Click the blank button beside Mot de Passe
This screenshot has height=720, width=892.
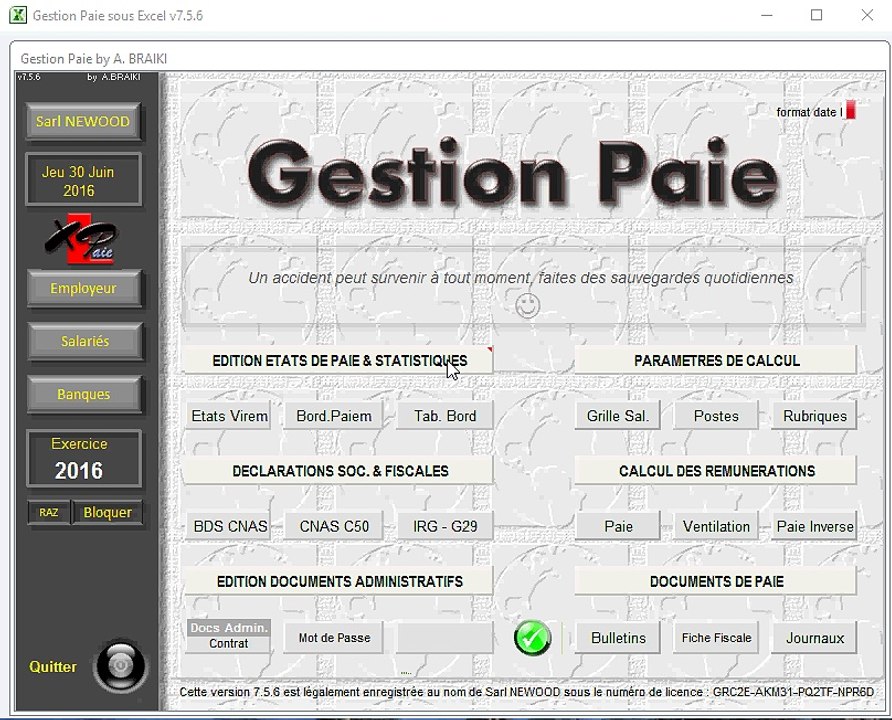click(x=445, y=638)
